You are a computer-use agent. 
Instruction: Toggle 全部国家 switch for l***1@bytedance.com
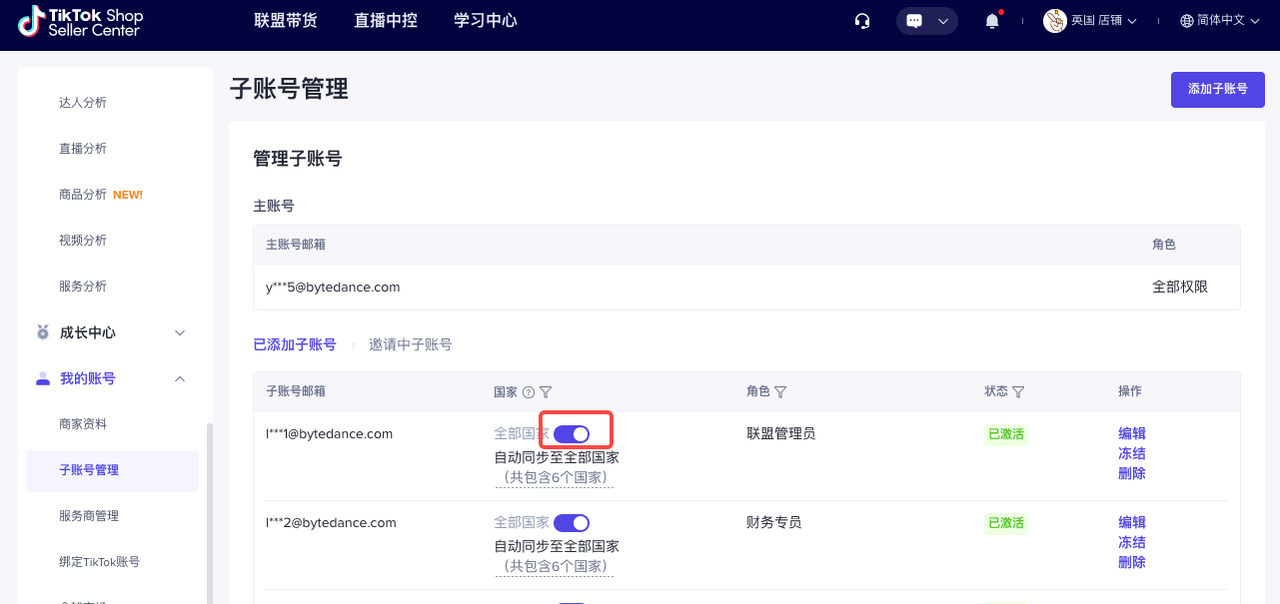point(571,434)
